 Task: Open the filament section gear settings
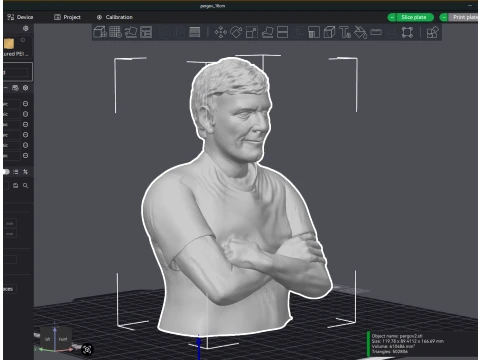pos(26,88)
